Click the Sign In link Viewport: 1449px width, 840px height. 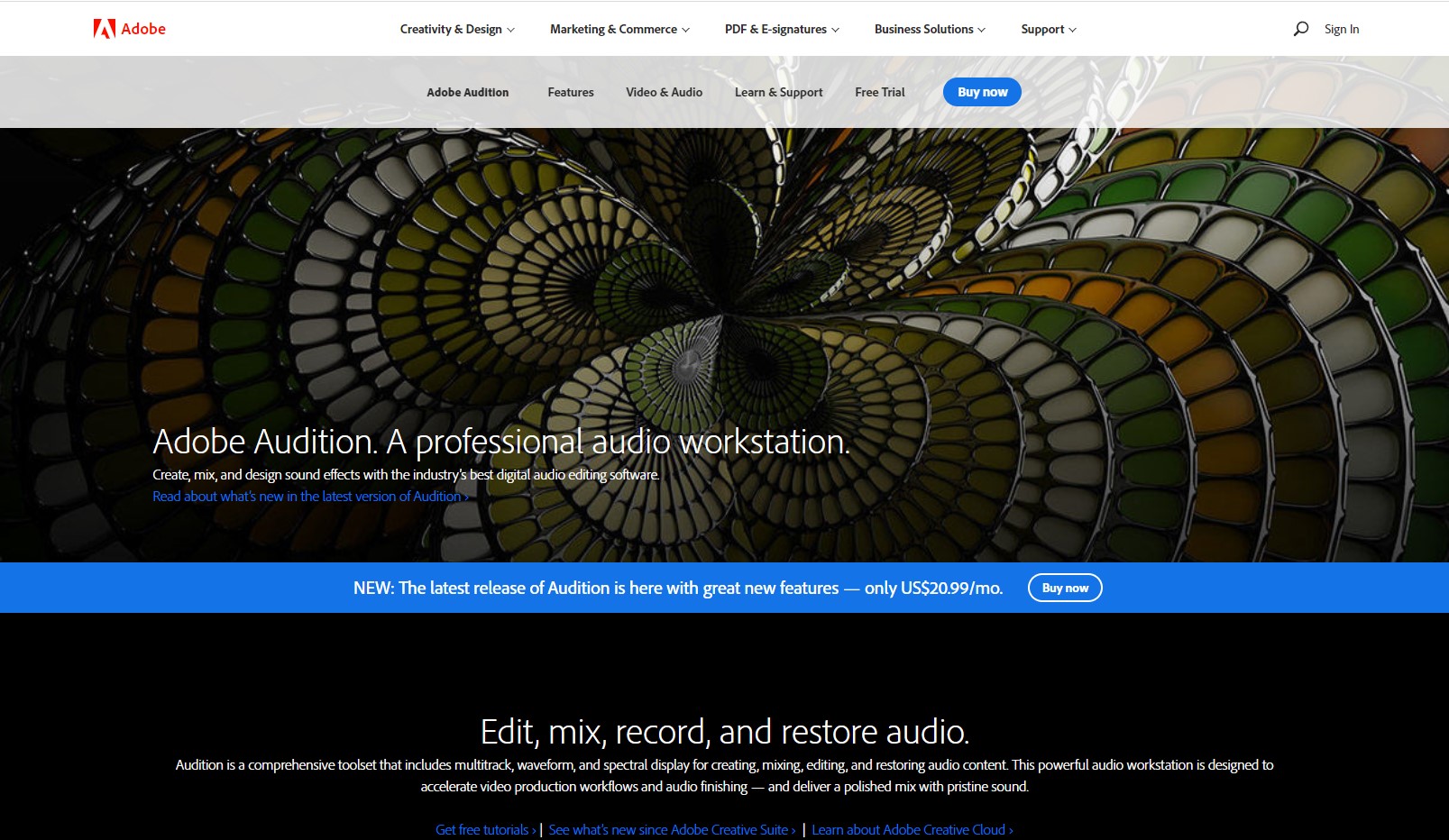click(x=1342, y=29)
